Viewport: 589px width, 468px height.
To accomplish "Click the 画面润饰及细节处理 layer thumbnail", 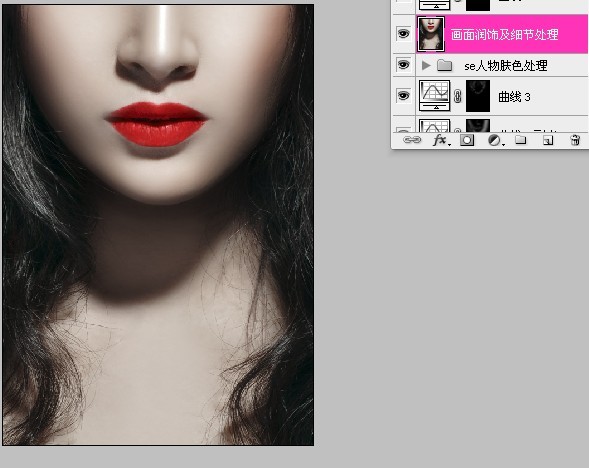I will tap(430, 34).
